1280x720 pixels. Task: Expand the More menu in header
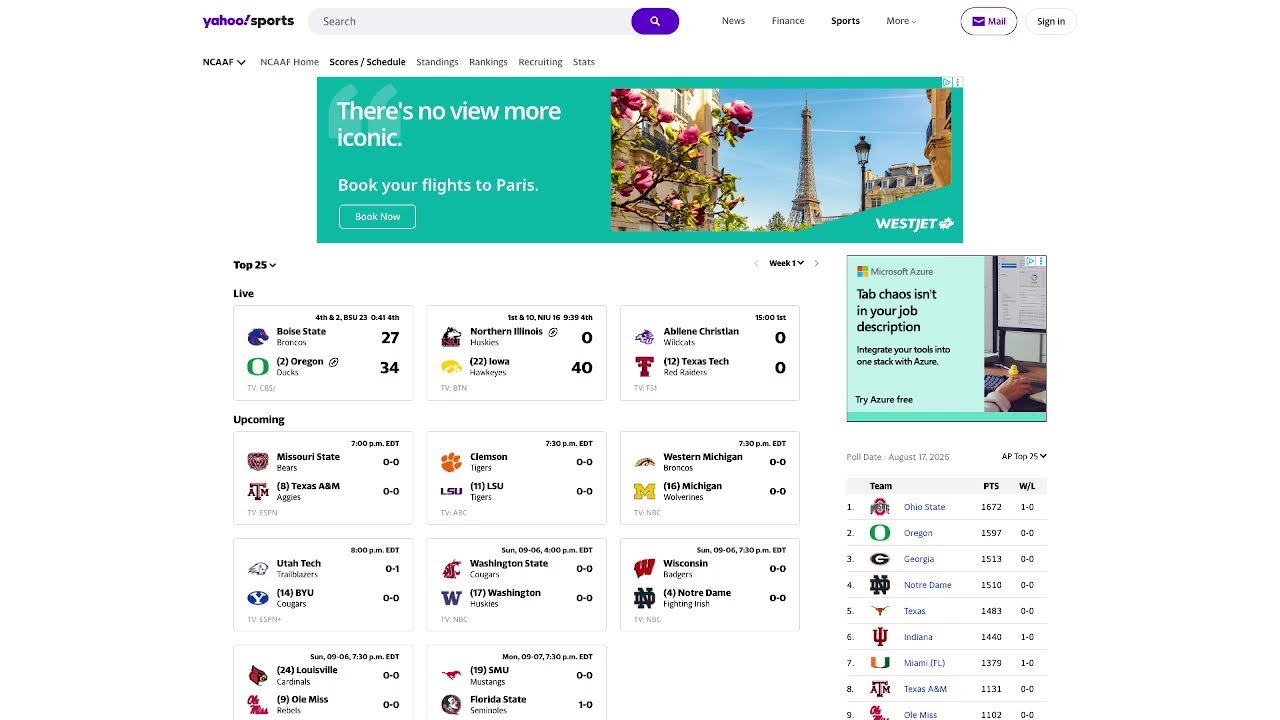pos(901,21)
